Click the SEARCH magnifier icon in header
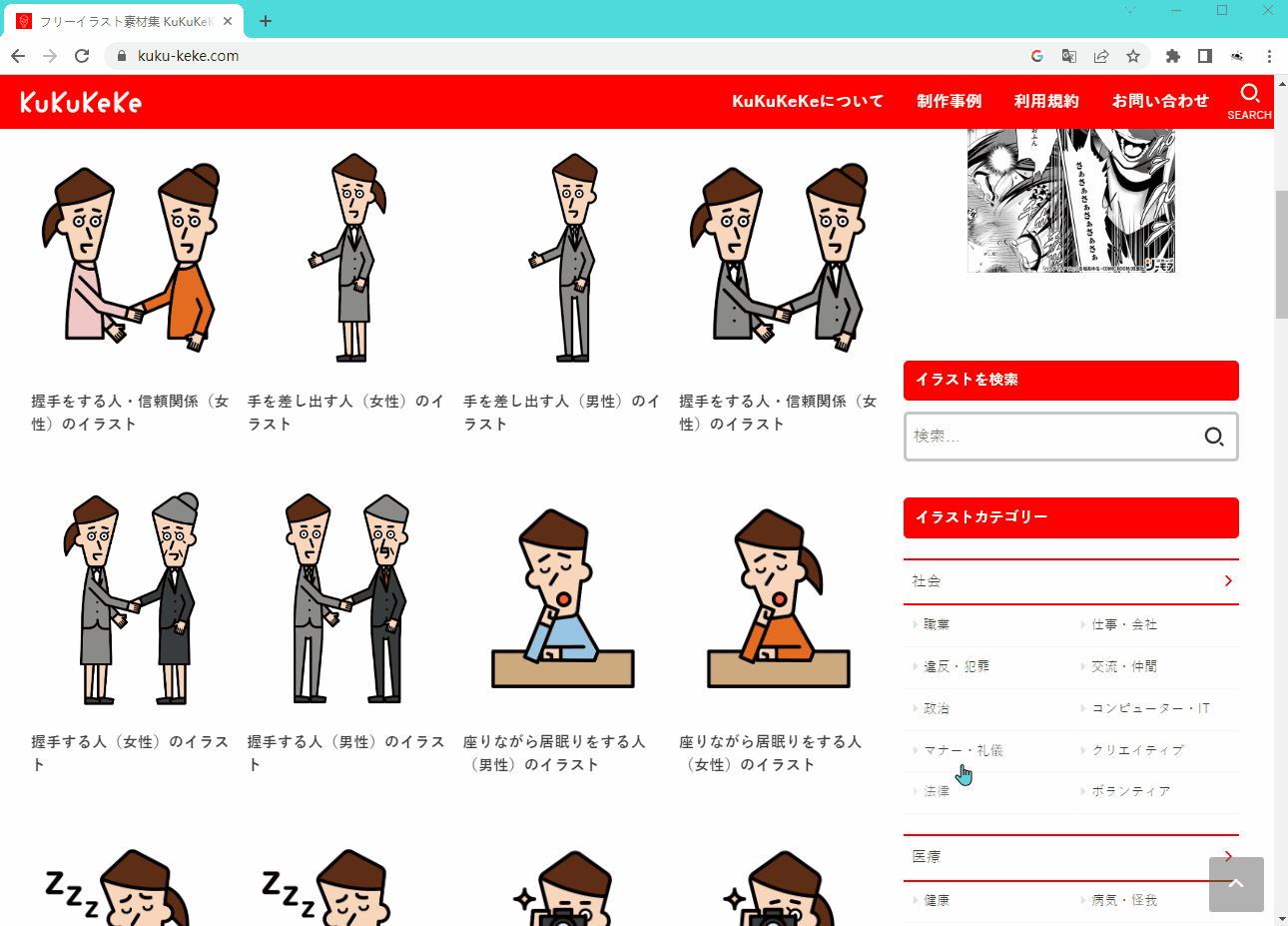Viewport: 1288px width, 926px height. [1249, 95]
